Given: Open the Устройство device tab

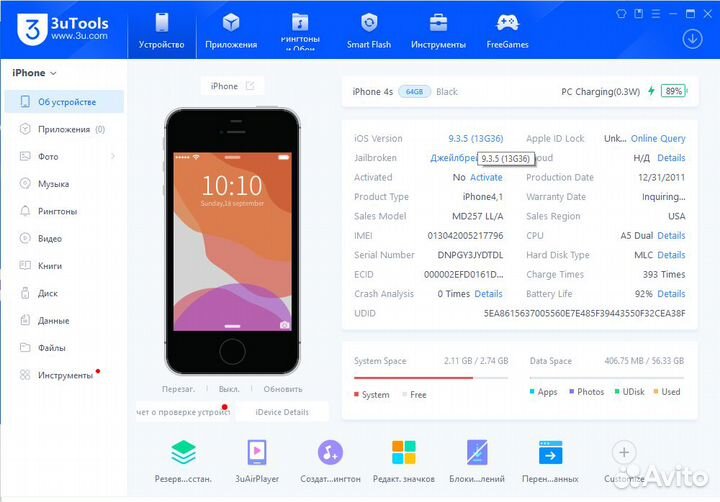Looking at the screenshot, I should coord(162,31).
